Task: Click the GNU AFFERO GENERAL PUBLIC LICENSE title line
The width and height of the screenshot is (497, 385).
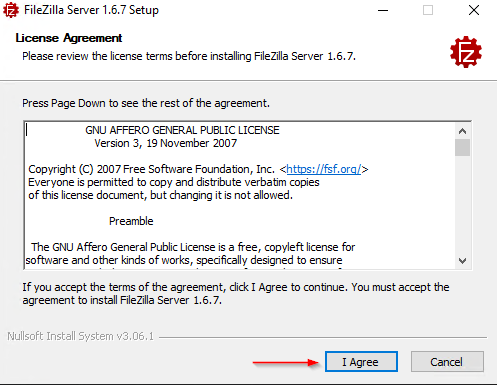Action: [182, 130]
